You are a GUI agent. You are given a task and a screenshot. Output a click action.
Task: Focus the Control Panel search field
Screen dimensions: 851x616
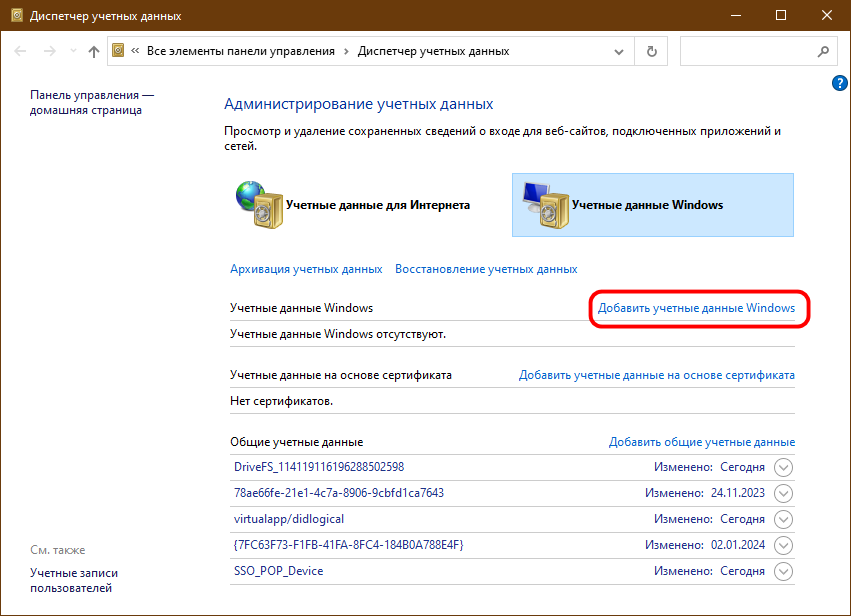pyautogui.click(x=759, y=52)
